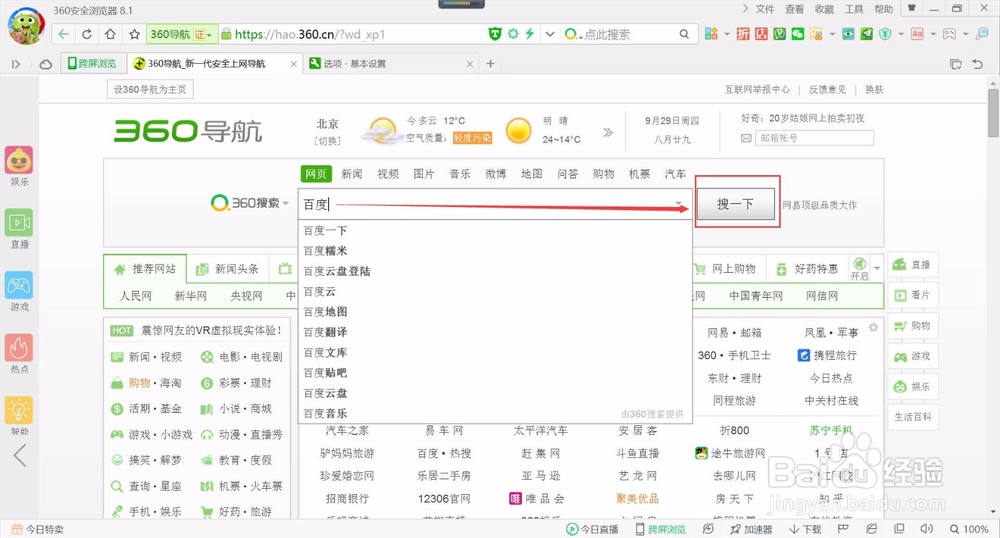1000x538 pixels.
Task: Click the mute speaker icon in status bar
Action: pos(926,529)
